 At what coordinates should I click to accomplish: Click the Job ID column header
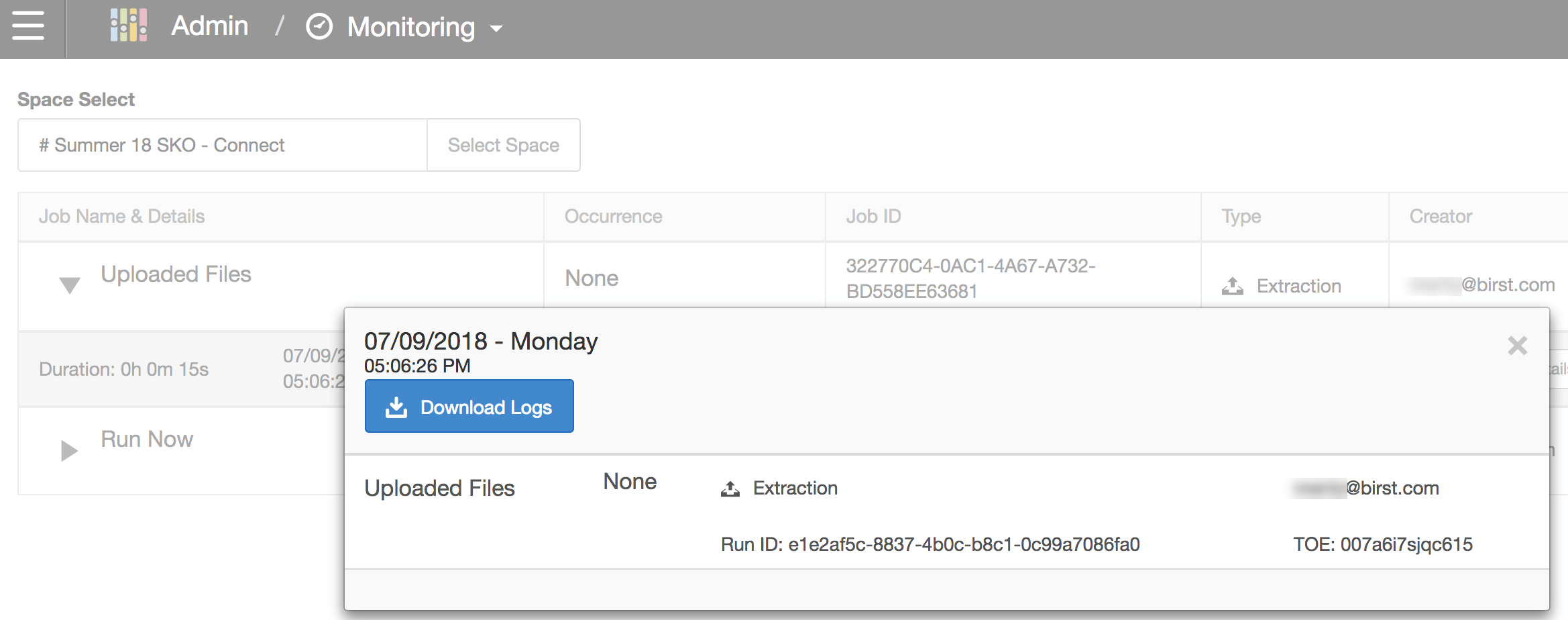pos(873,216)
